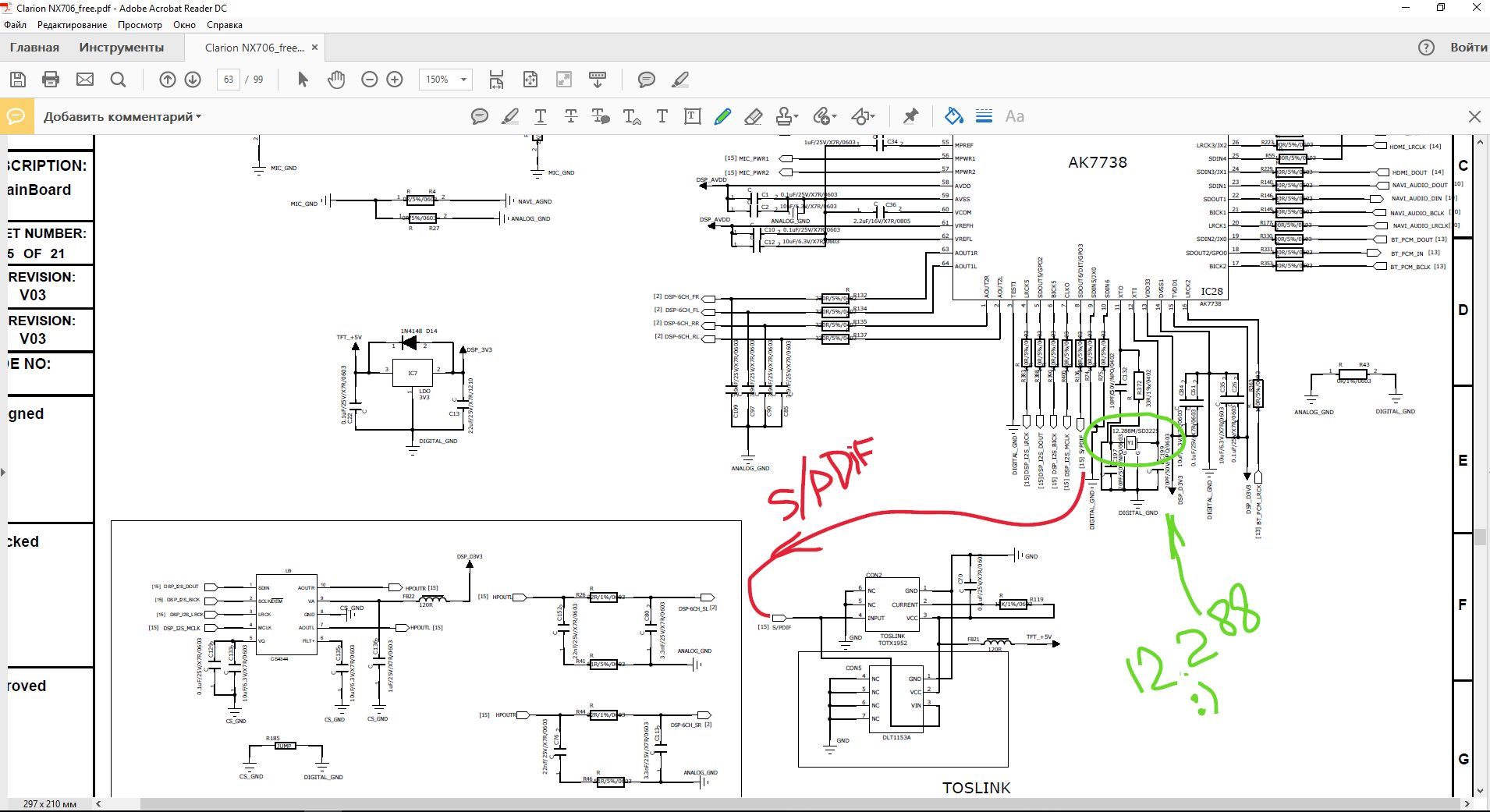Click the Save file icon
This screenshot has width=1490, height=812.
[17, 80]
